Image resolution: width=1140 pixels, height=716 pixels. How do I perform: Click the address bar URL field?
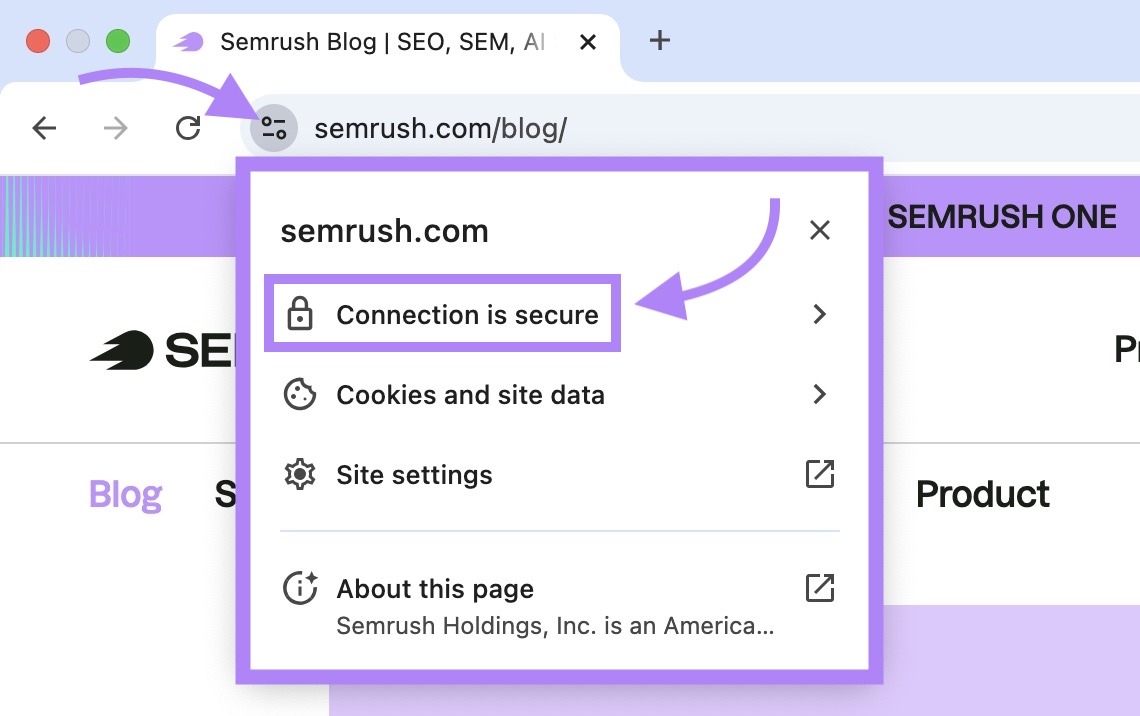[440, 128]
